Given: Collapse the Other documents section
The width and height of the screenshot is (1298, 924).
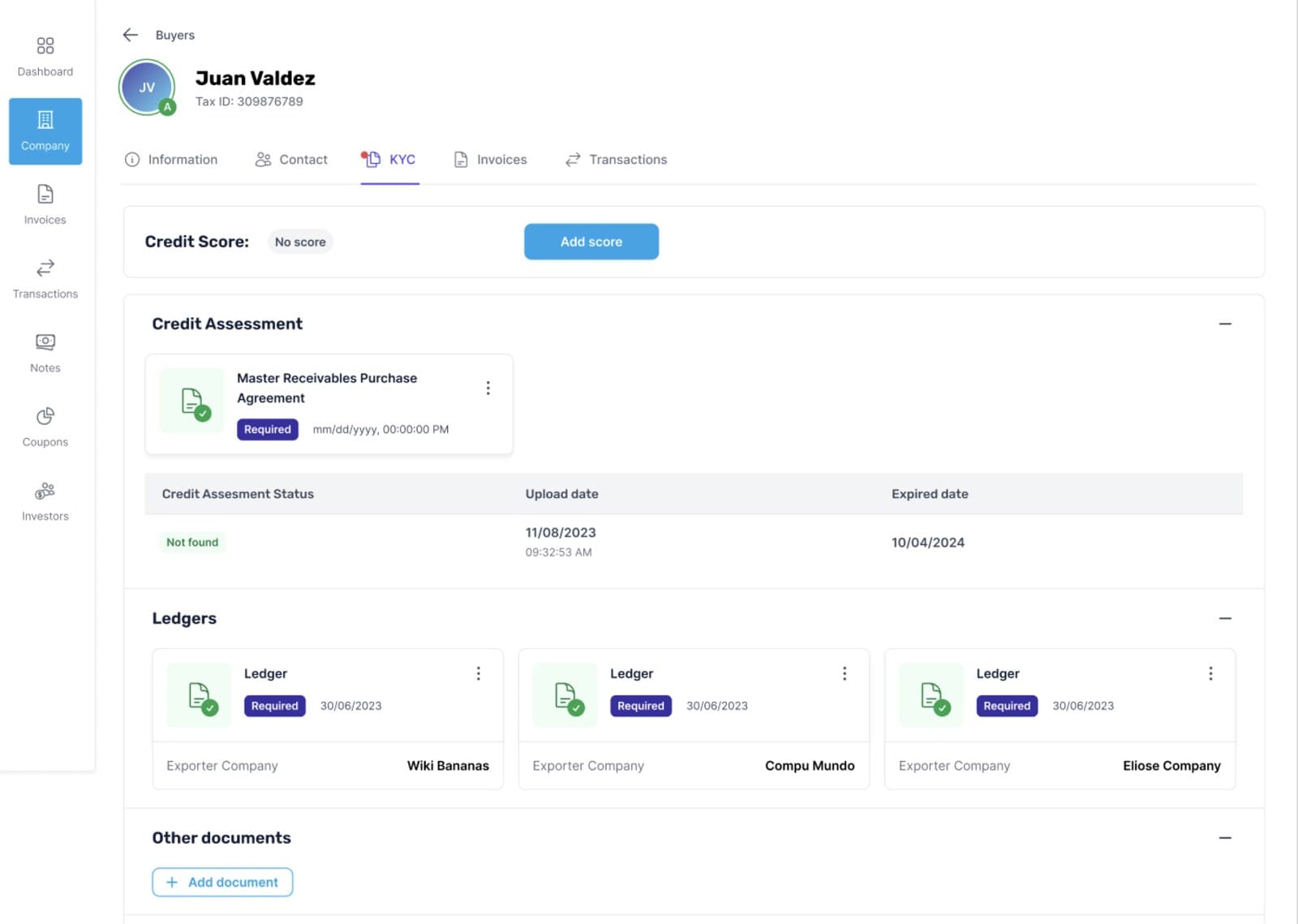Looking at the screenshot, I should point(1225,837).
